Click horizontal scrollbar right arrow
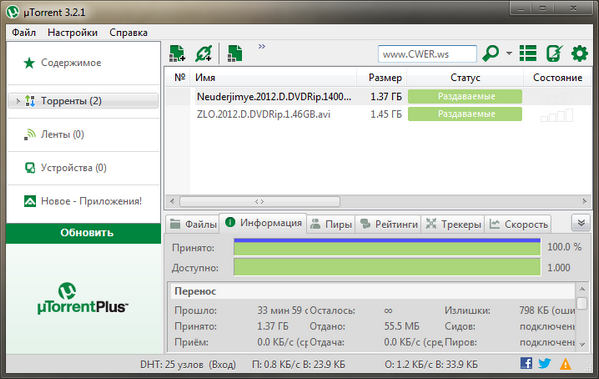The width and height of the screenshot is (599, 379). 584,201
